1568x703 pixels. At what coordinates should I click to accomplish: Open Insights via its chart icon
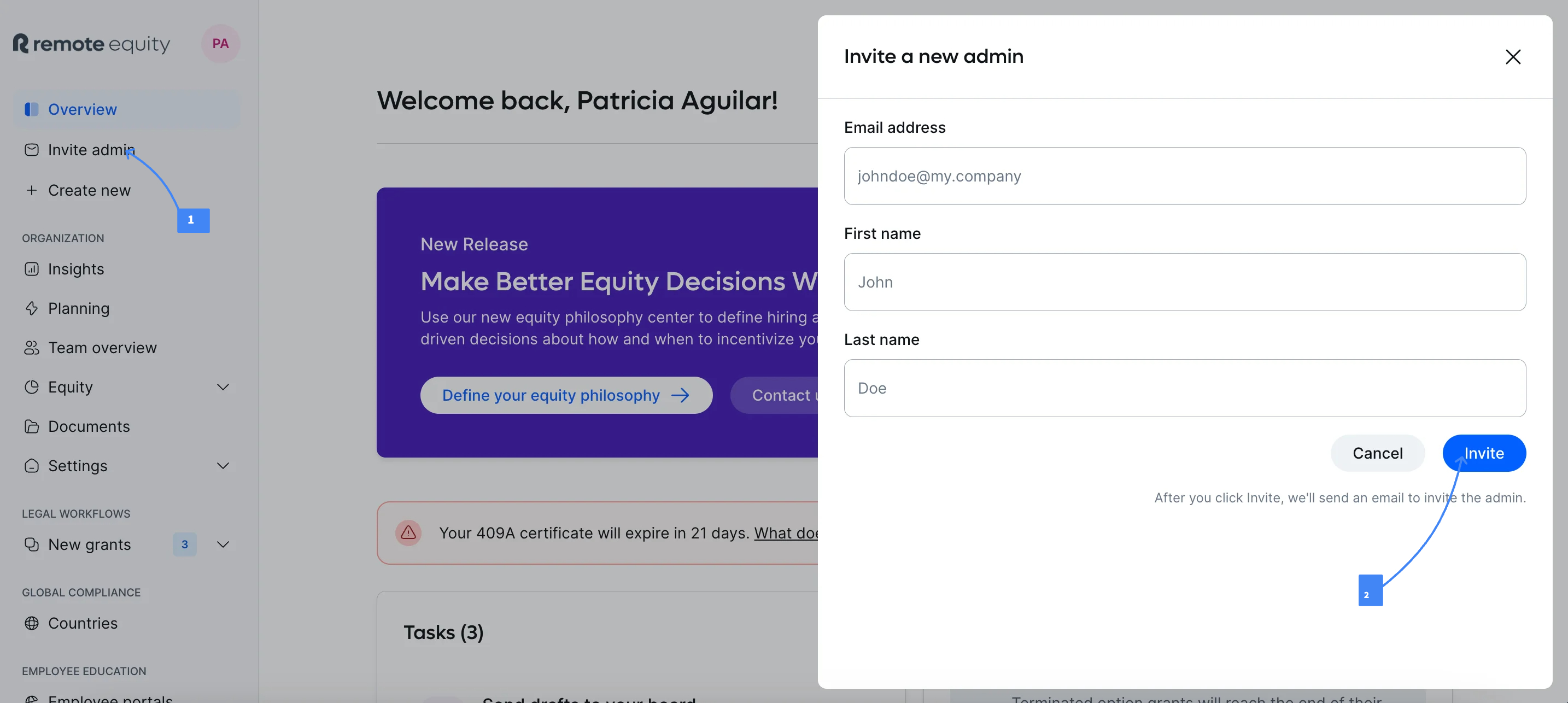(x=32, y=269)
